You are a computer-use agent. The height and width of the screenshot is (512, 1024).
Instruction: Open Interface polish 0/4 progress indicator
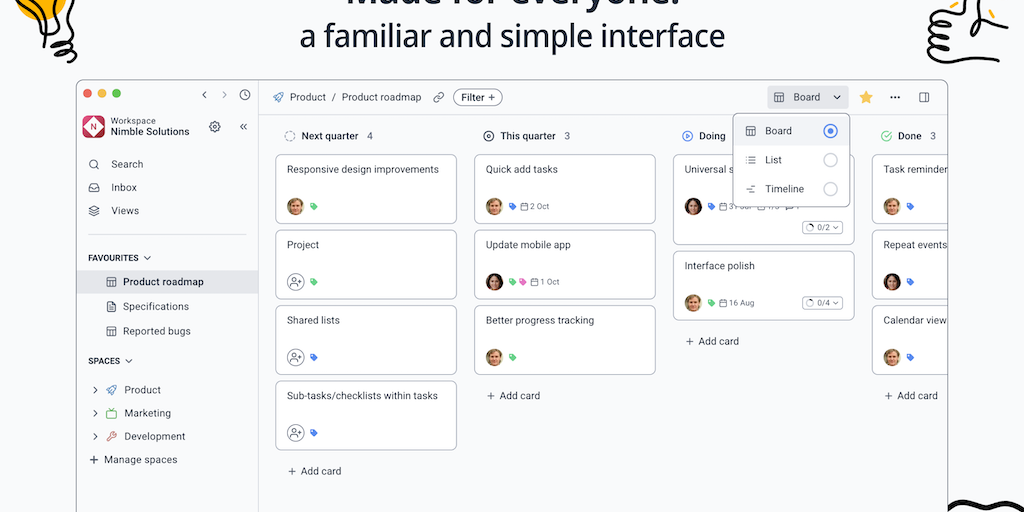click(822, 303)
